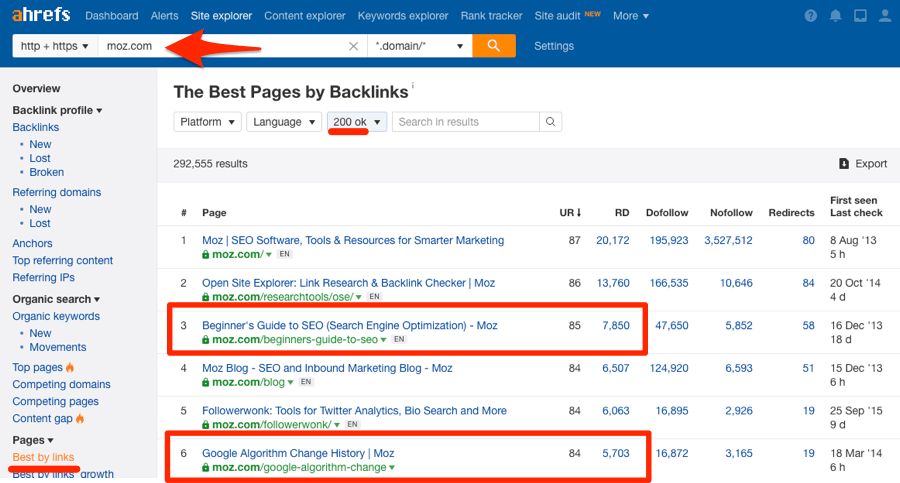Click referring domains count 20,172
Viewport: 900px width, 483px height.
(x=612, y=241)
